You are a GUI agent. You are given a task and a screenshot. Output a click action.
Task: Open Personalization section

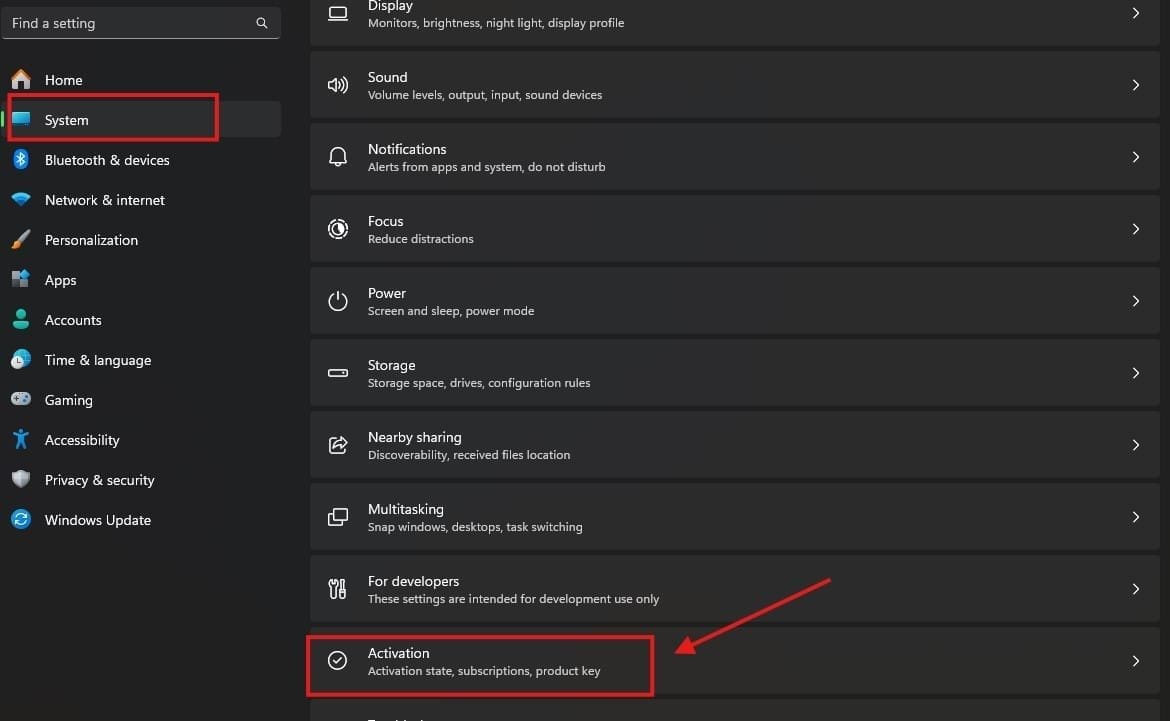141,240
